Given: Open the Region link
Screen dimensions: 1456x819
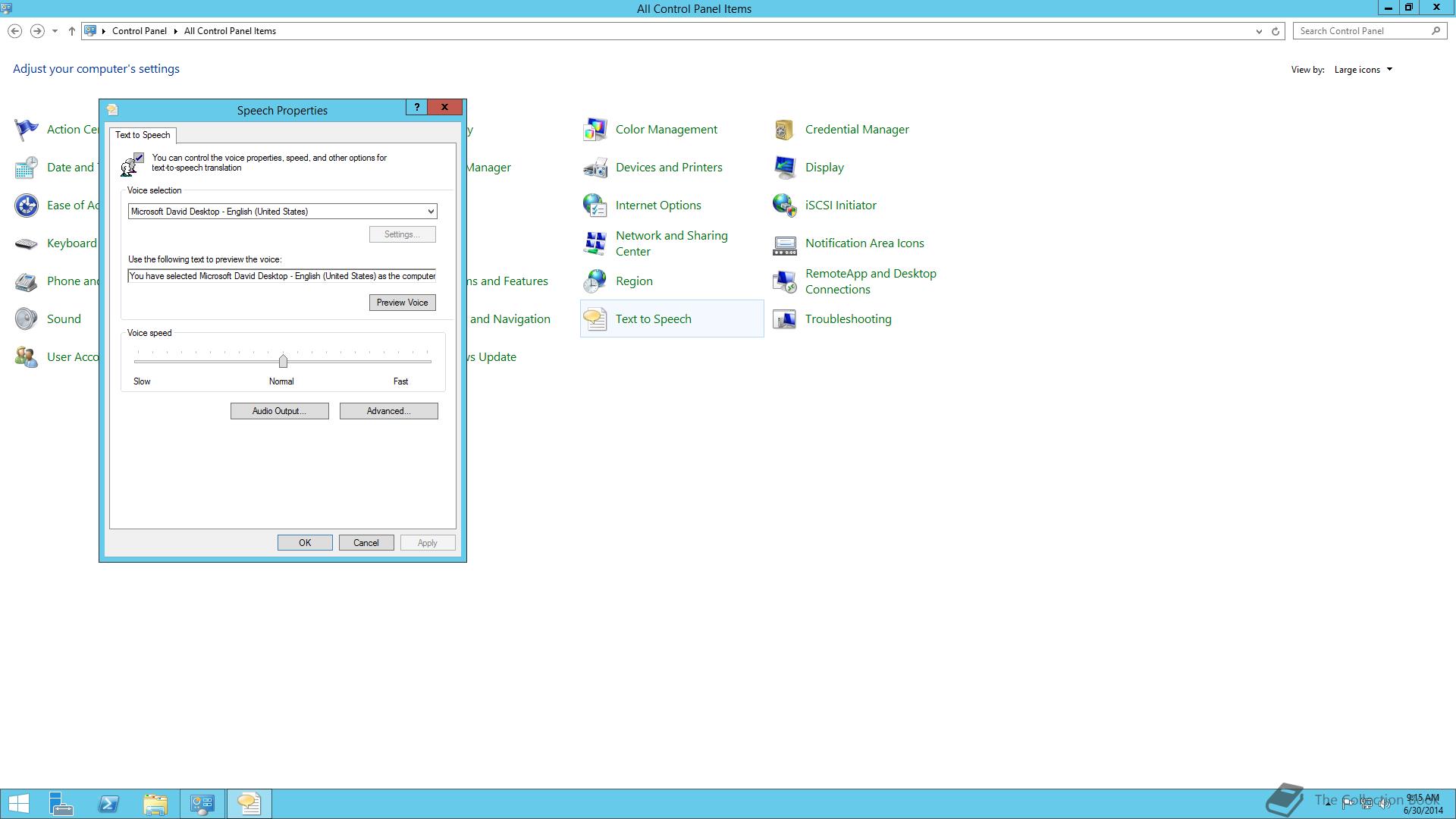Looking at the screenshot, I should tap(634, 281).
